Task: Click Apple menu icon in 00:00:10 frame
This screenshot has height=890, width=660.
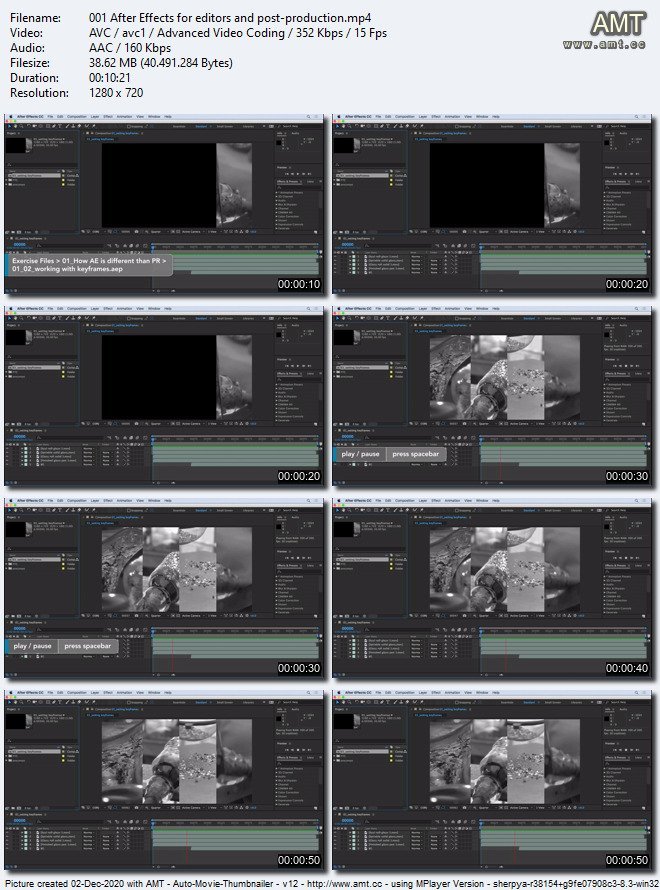Action: coord(11,116)
